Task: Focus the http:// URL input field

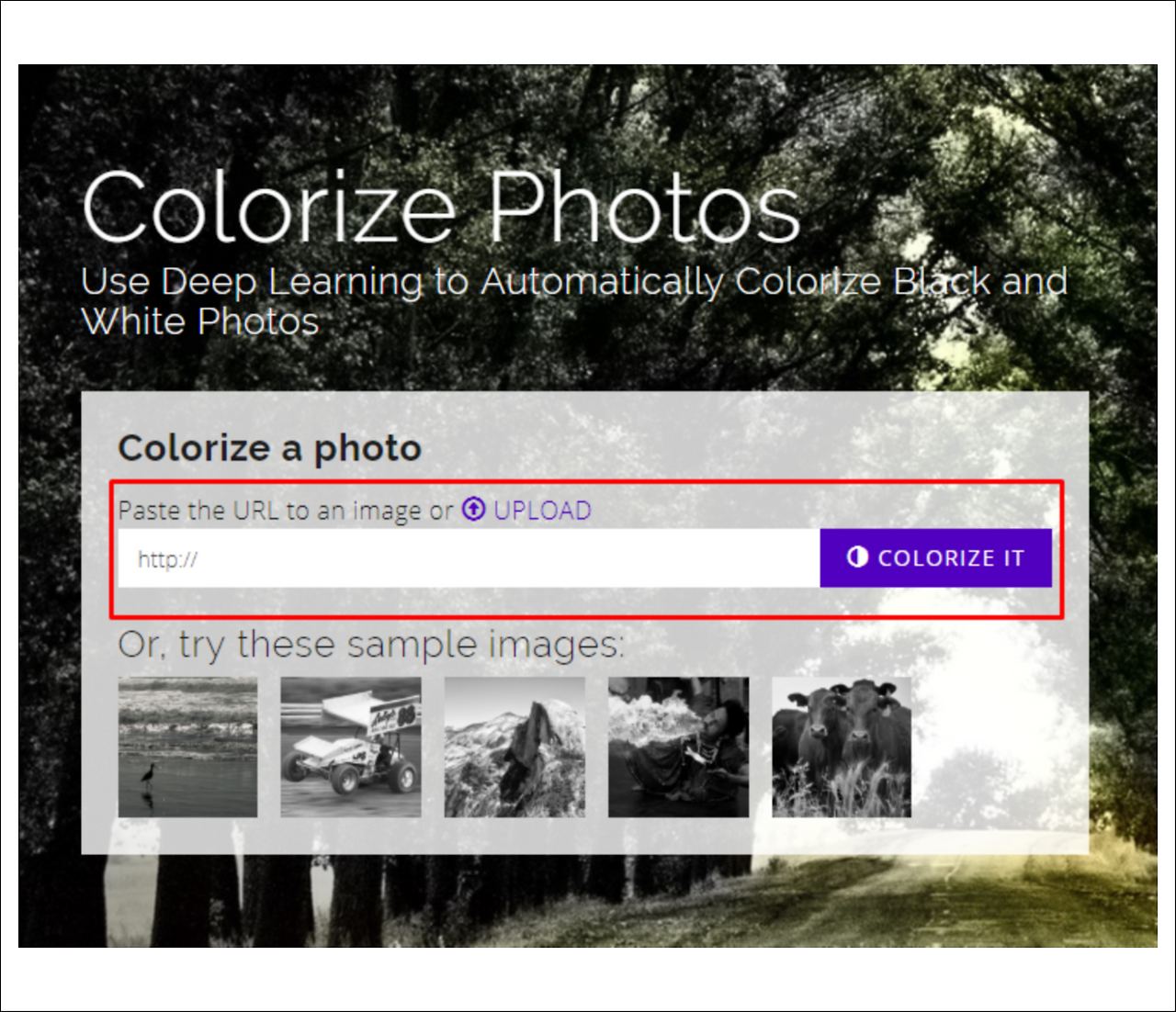Action: pyautogui.click(x=469, y=558)
